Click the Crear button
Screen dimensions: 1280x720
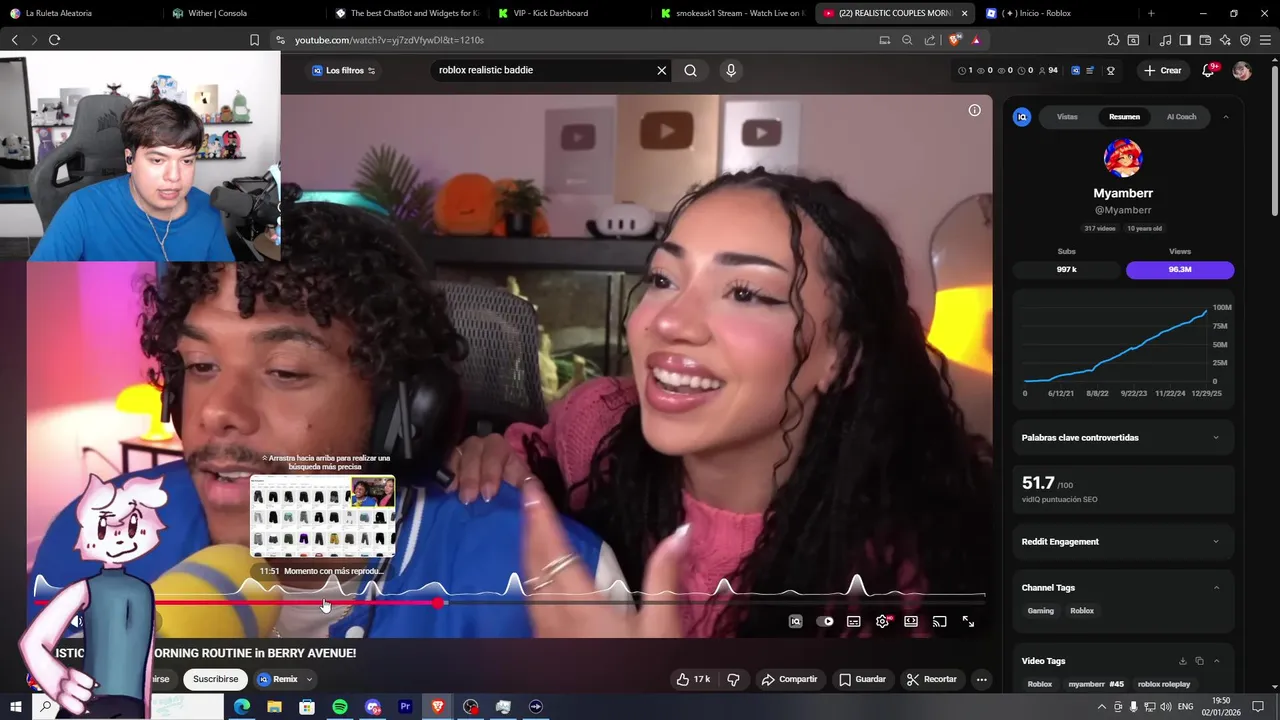point(1163,70)
